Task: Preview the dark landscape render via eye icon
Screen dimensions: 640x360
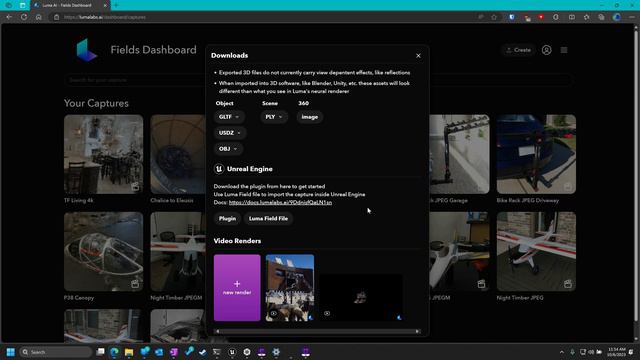Action: point(327,313)
